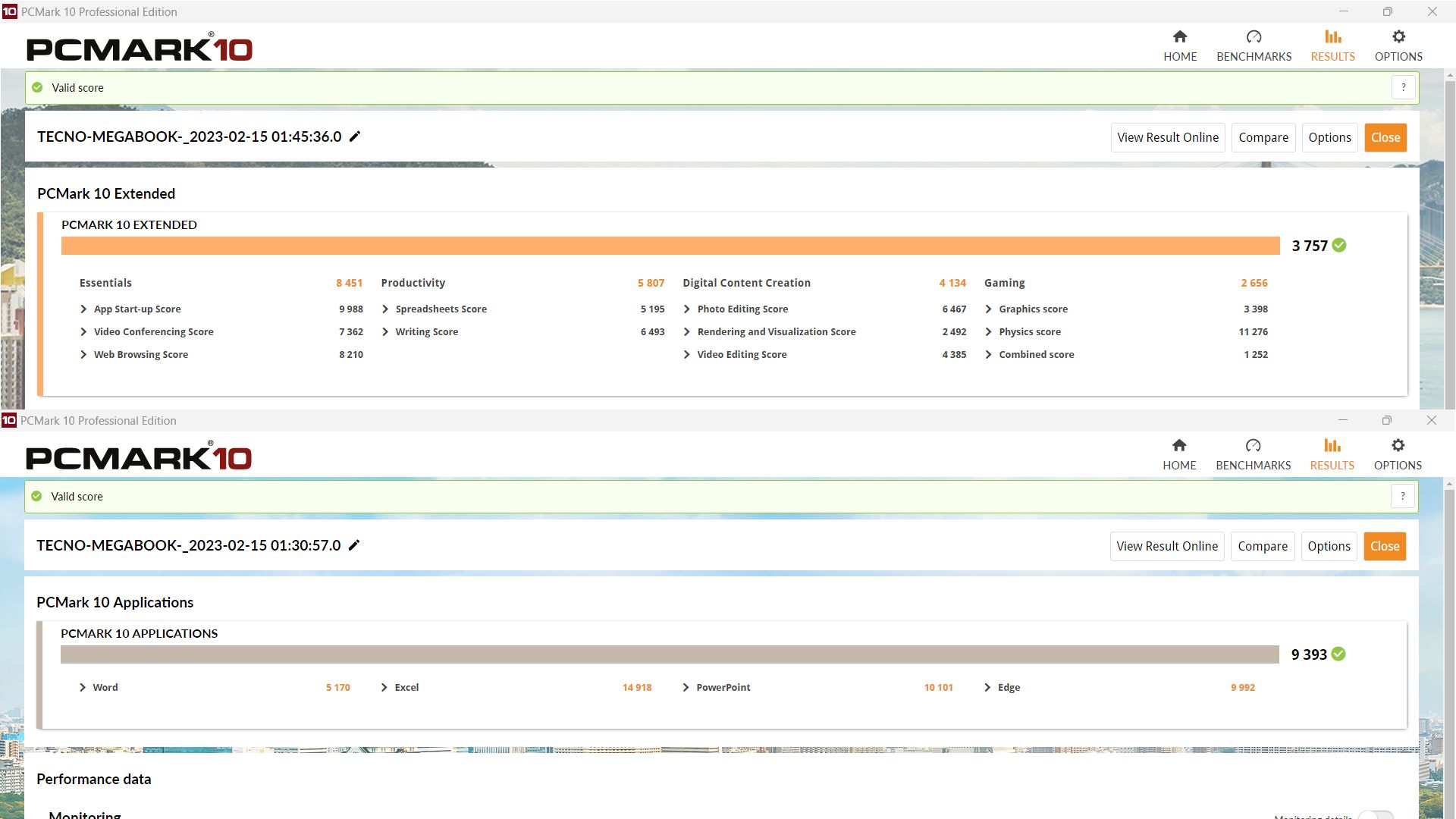Restore the upper PCMark window
This screenshot has height=819, width=1456.
[x=1387, y=11]
